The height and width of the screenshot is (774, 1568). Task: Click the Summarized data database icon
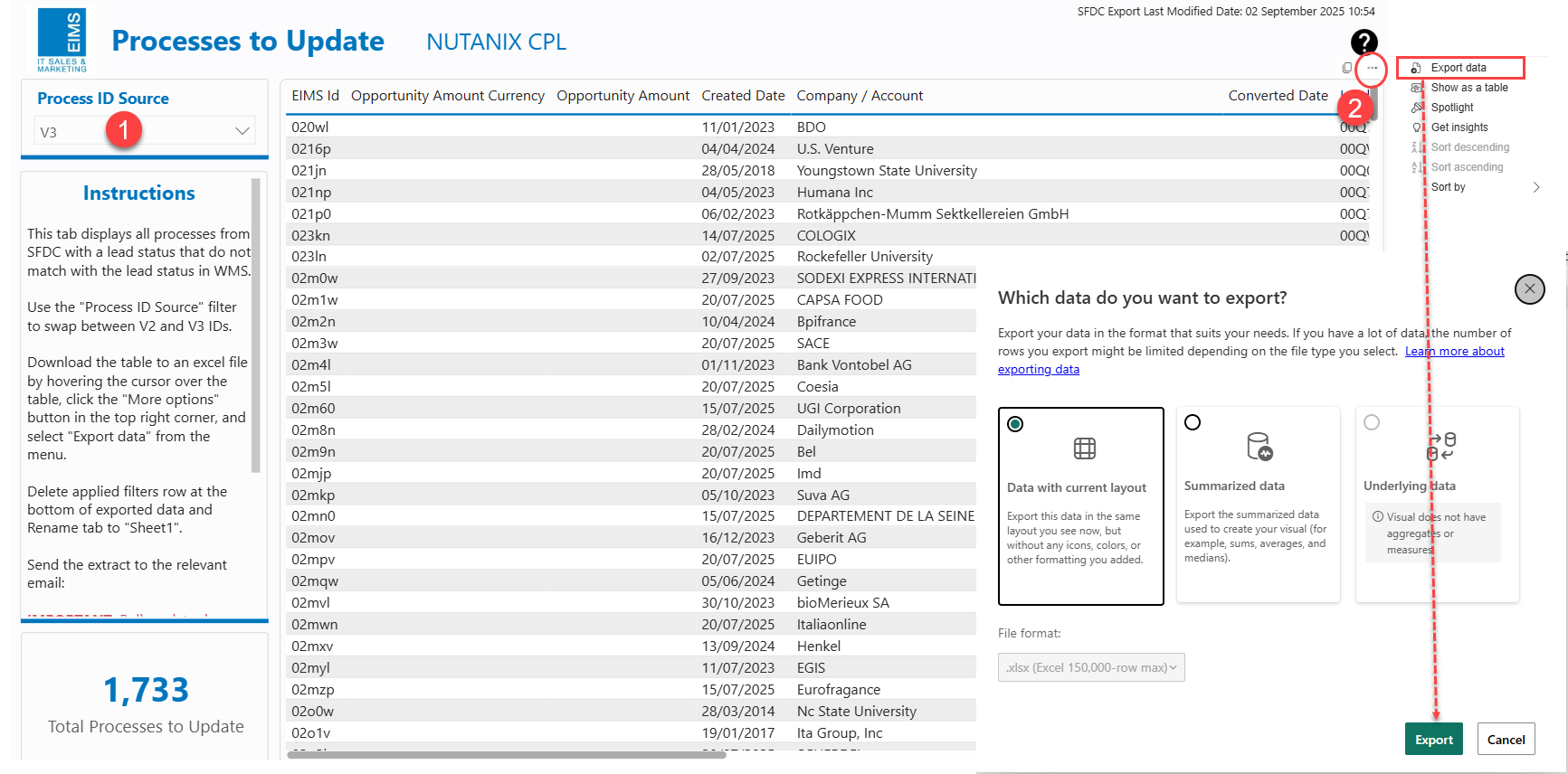1259,447
